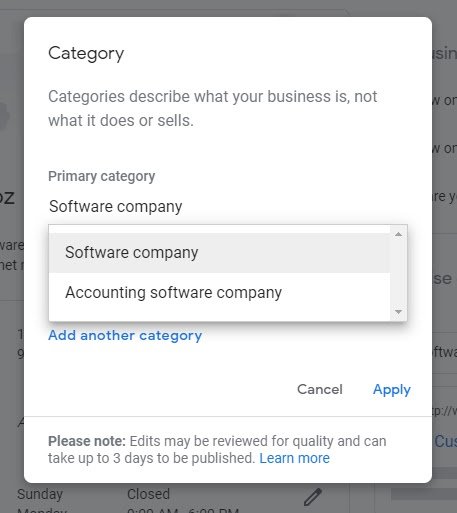Screen dimensions: 457x513
Task: Click the partially visible blue 'Cus' link
Action: click(x=445, y=442)
